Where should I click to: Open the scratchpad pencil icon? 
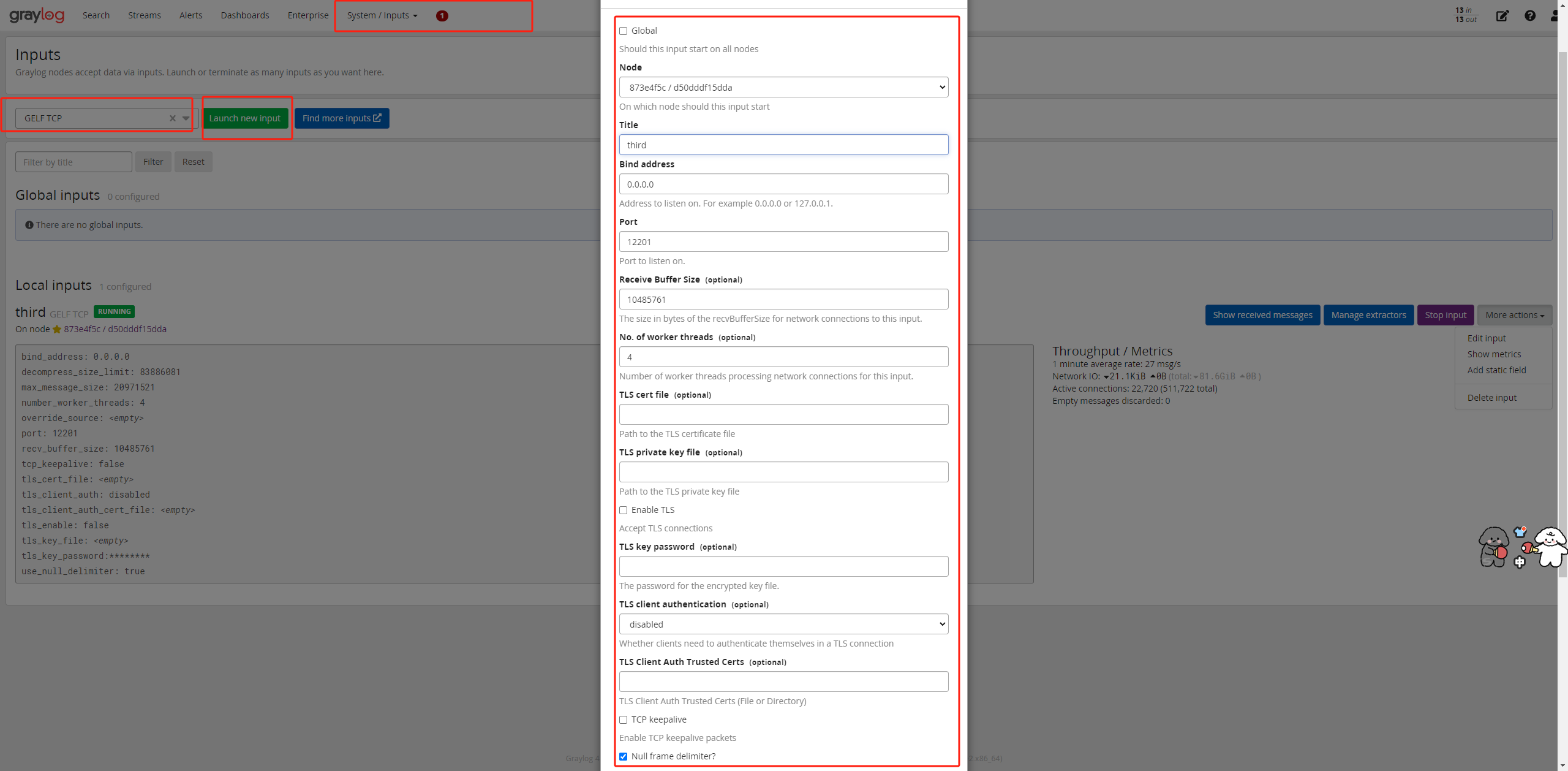(1503, 15)
